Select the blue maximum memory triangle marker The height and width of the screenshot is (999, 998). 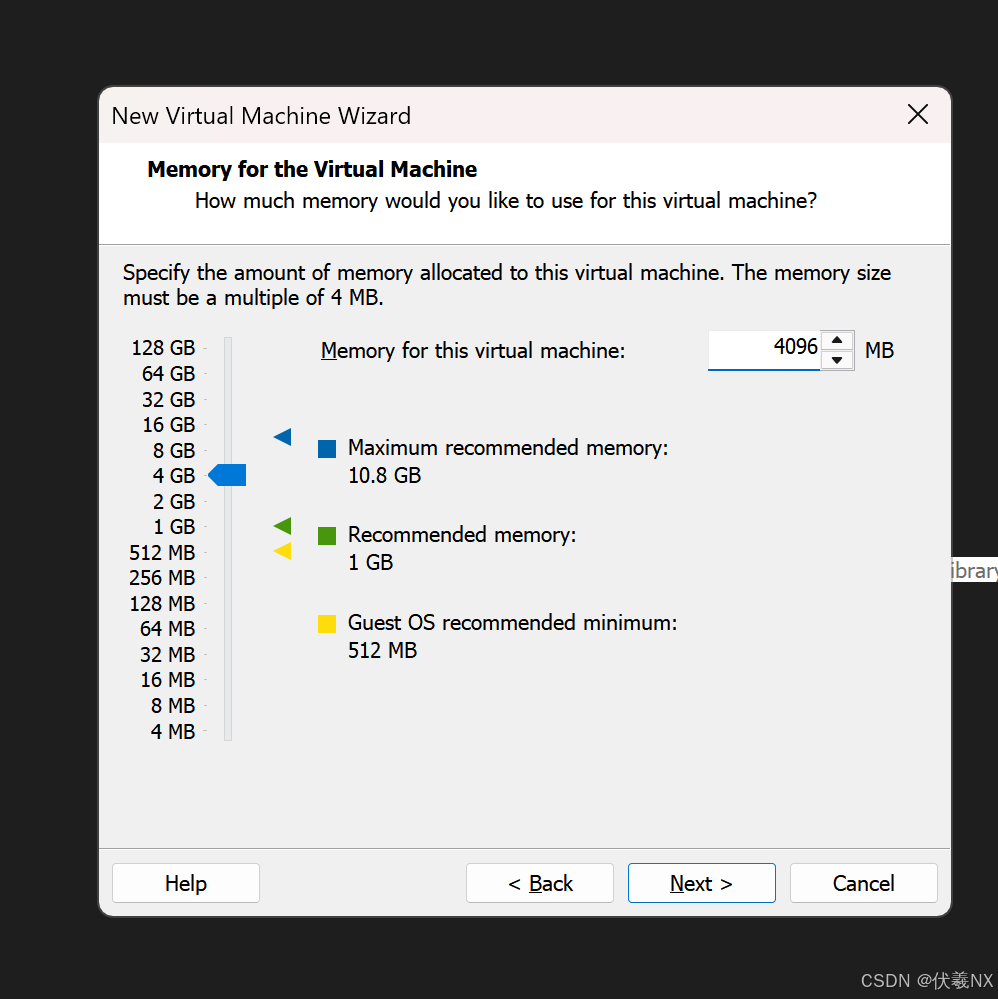(282, 437)
